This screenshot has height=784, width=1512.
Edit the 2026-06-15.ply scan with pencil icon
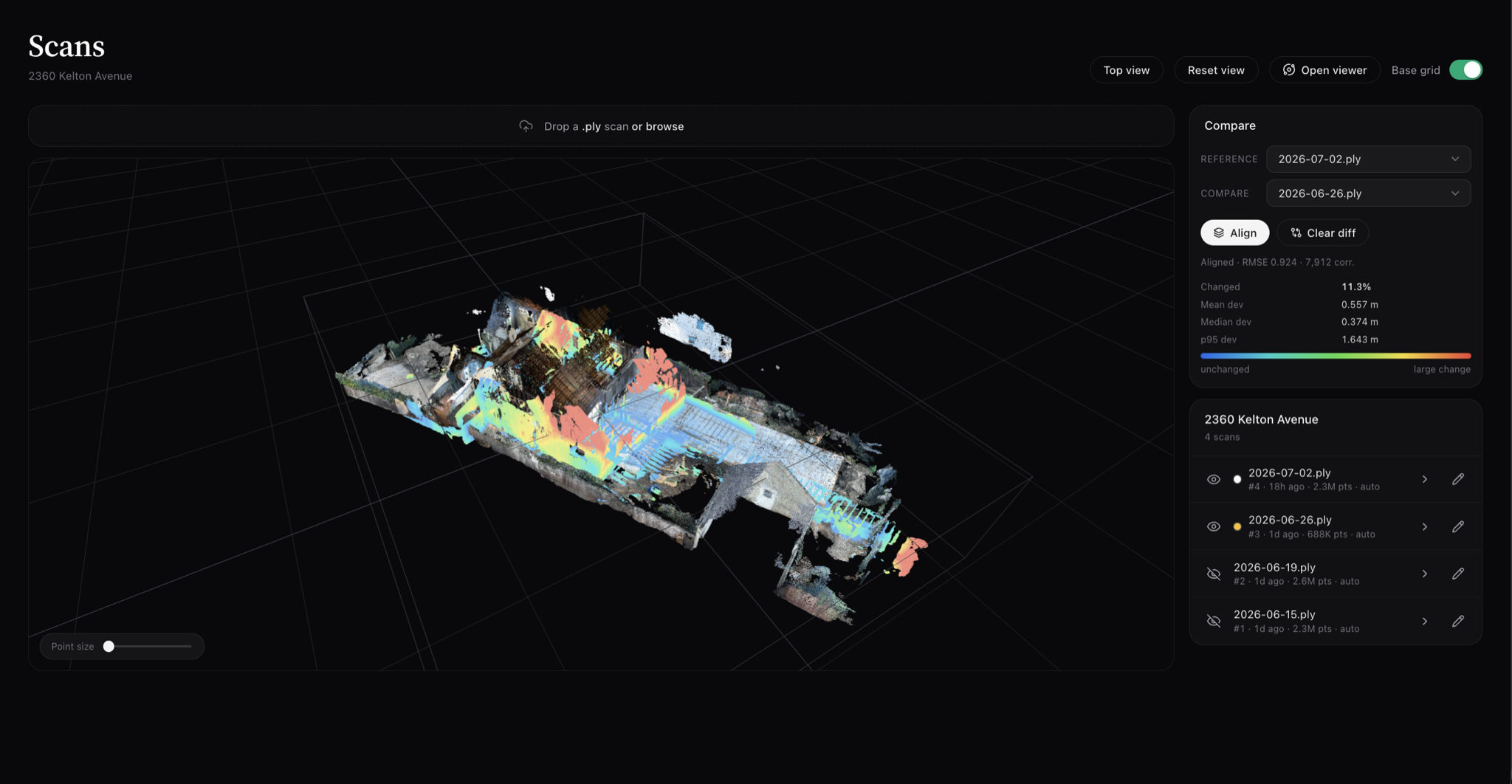pyautogui.click(x=1457, y=621)
